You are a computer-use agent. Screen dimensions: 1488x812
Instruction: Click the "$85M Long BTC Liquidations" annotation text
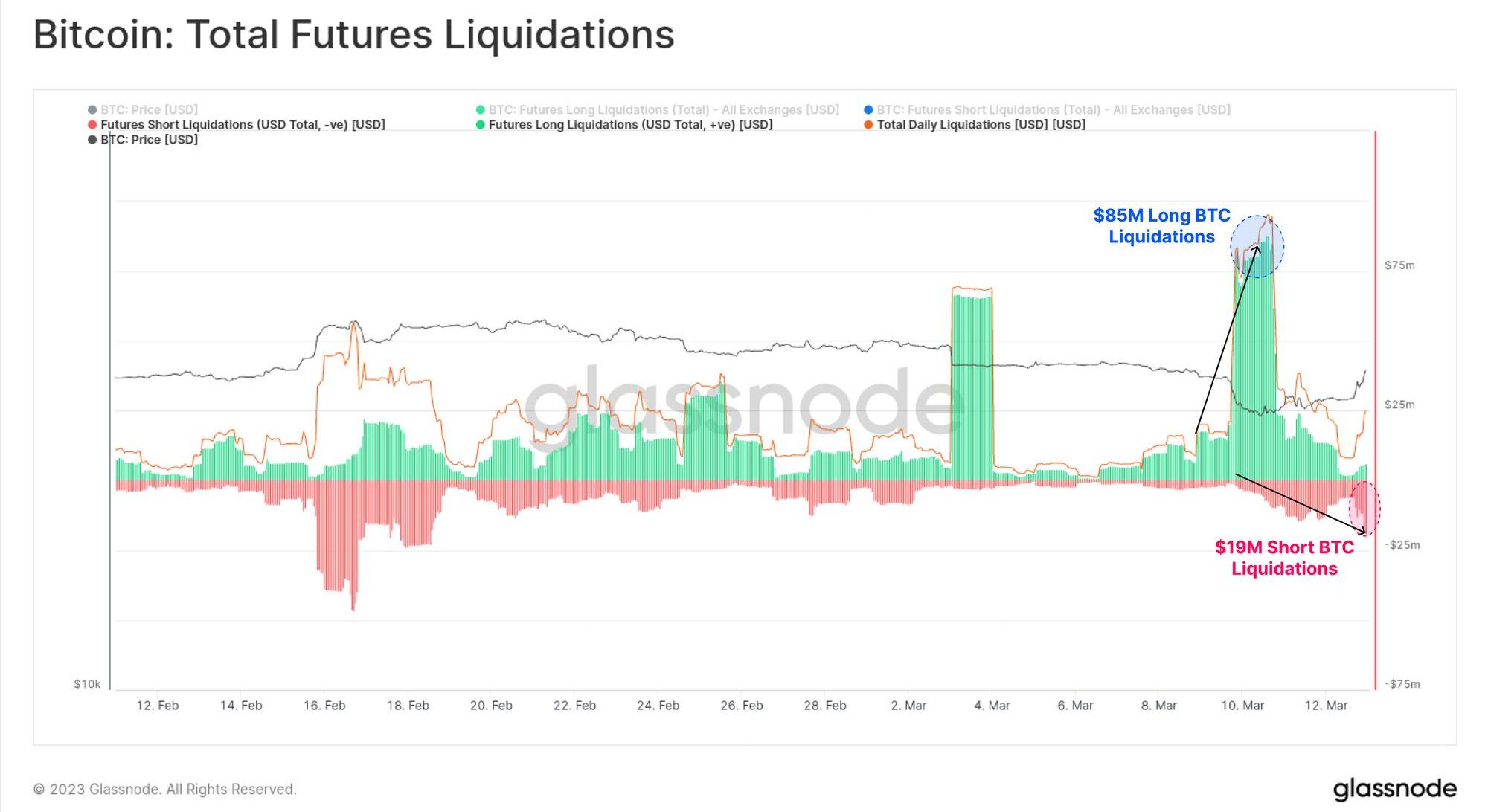point(1161,226)
